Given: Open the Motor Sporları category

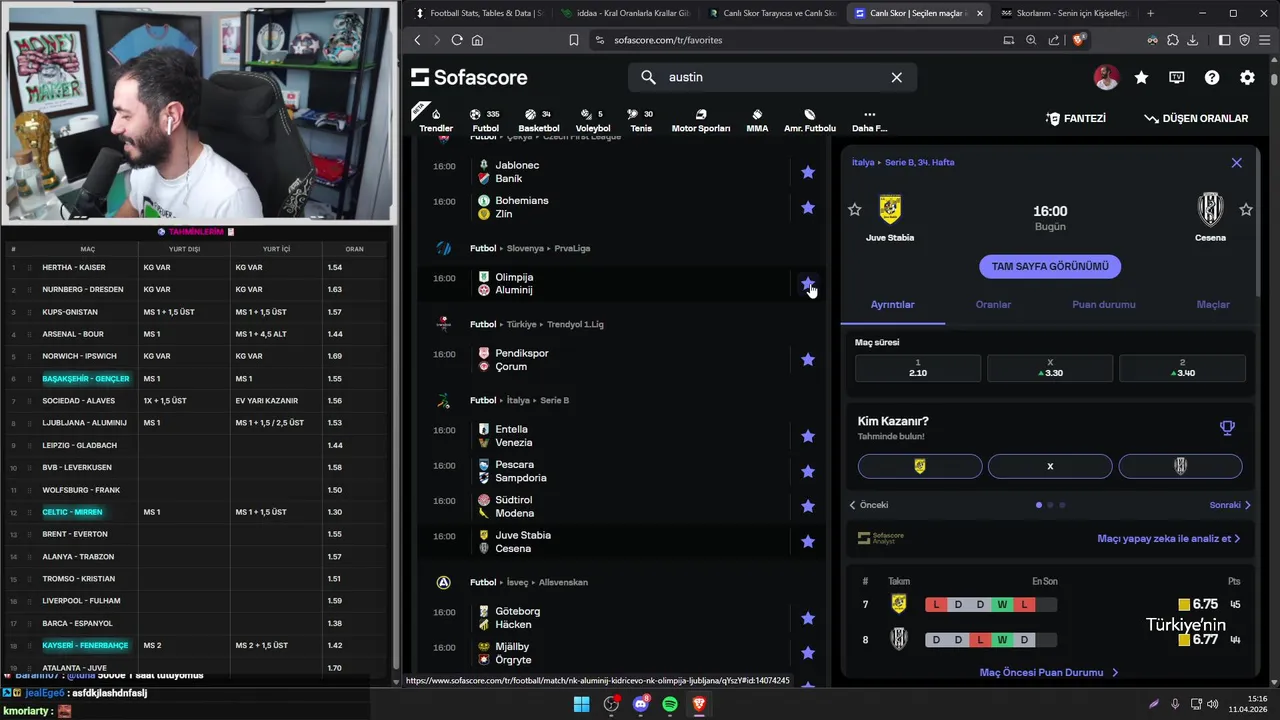Looking at the screenshot, I should [700, 120].
